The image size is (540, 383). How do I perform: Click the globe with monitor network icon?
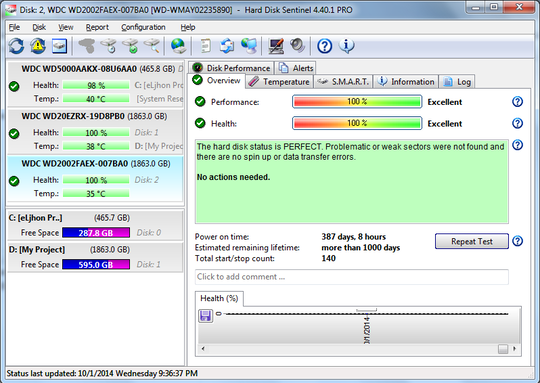click(249, 46)
